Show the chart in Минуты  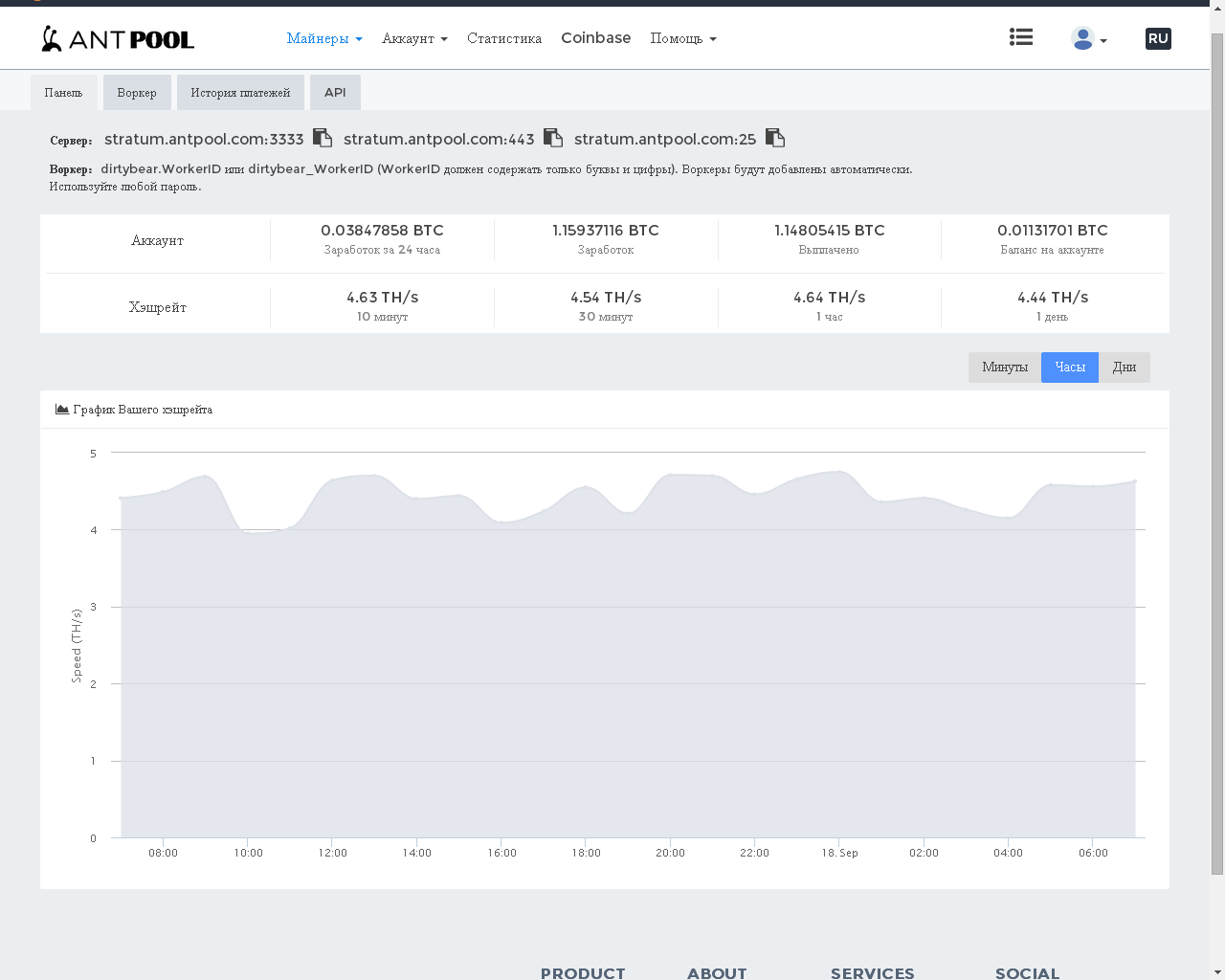click(1005, 367)
